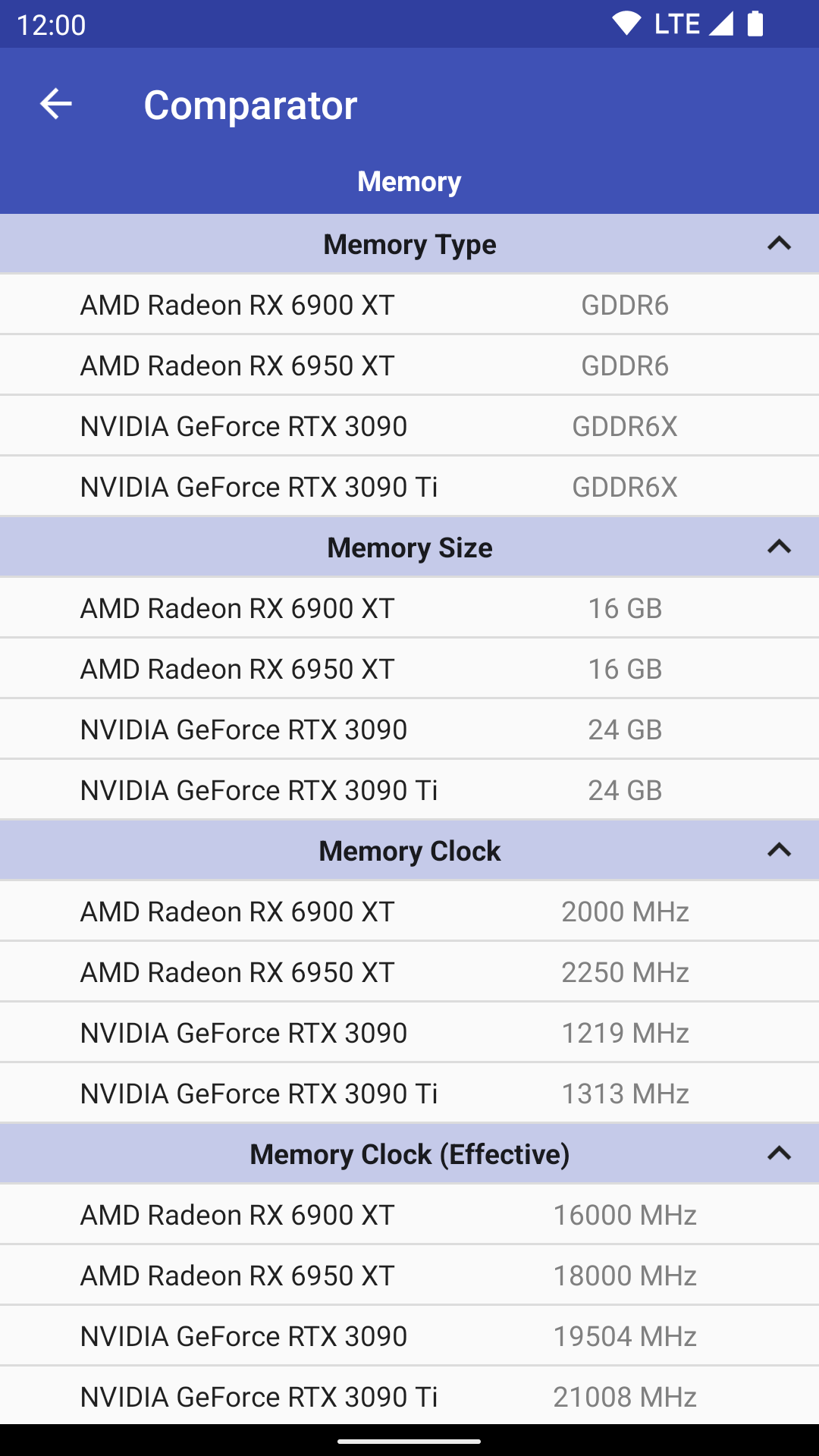Tap the 16000 MHz effective clock value
Screen dimensions: 819x1456
click(625, 1215)
